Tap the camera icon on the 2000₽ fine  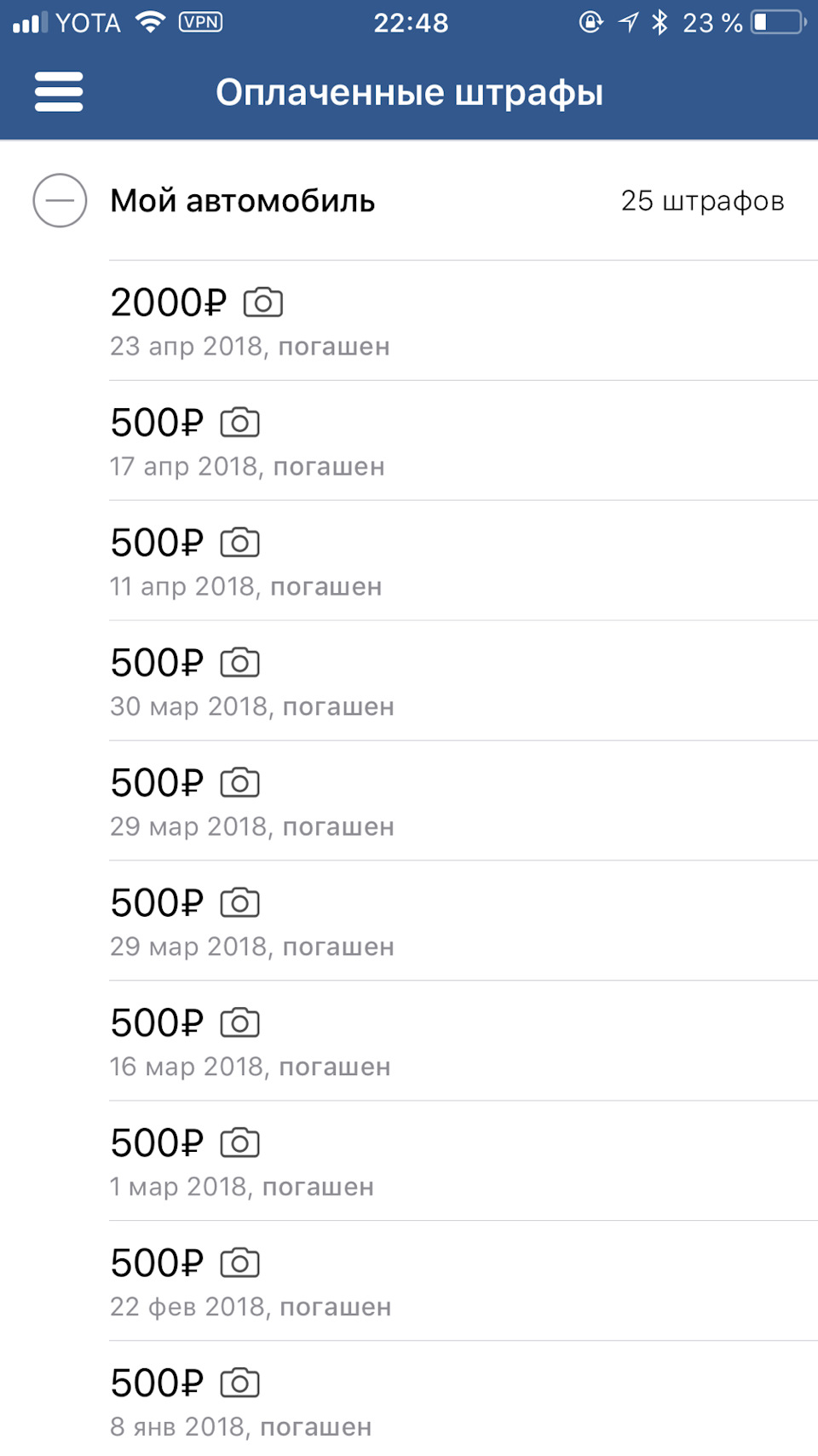[x=263, y=302]
